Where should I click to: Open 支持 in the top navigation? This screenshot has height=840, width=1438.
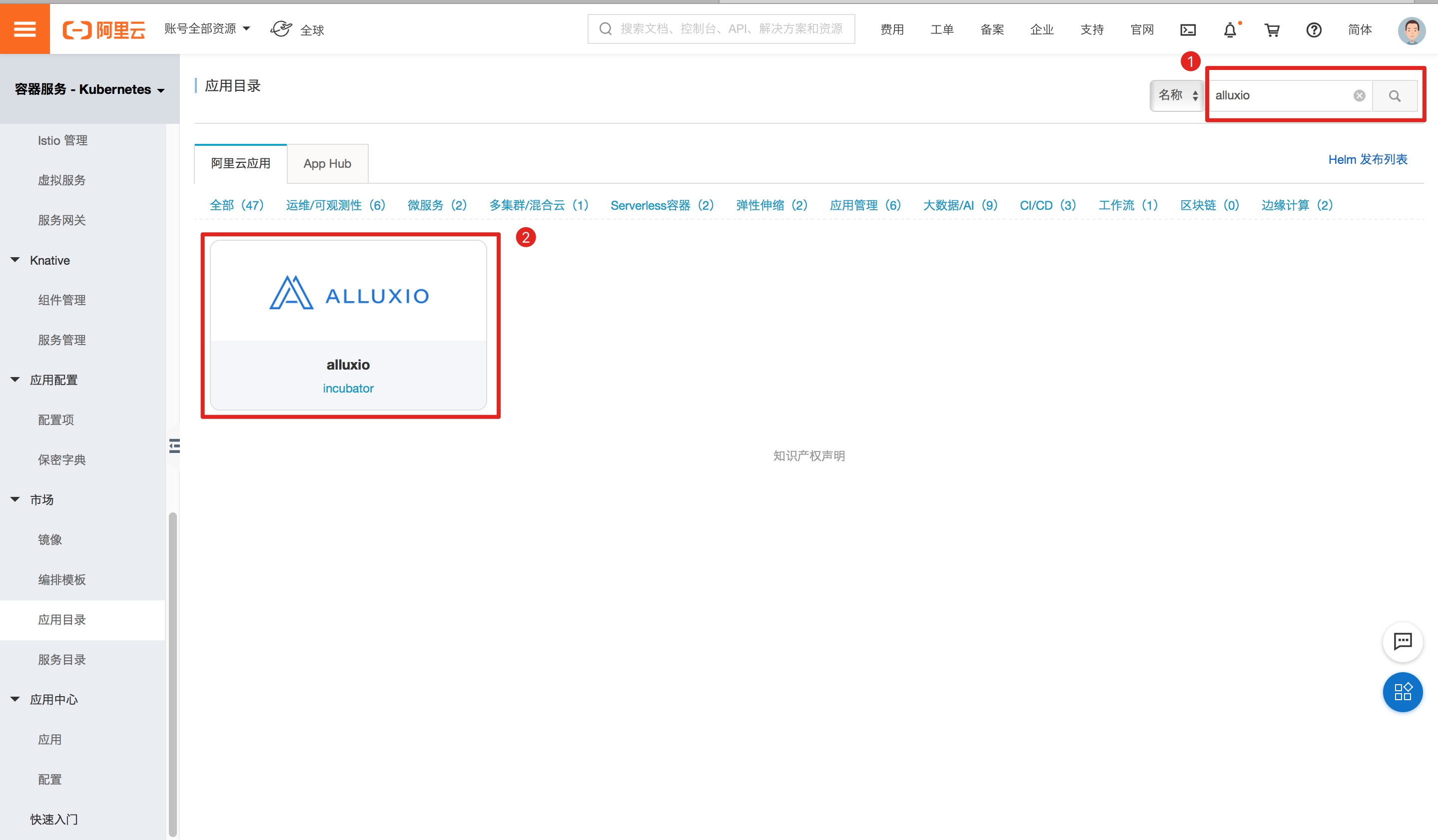[x=1092, y=29]
